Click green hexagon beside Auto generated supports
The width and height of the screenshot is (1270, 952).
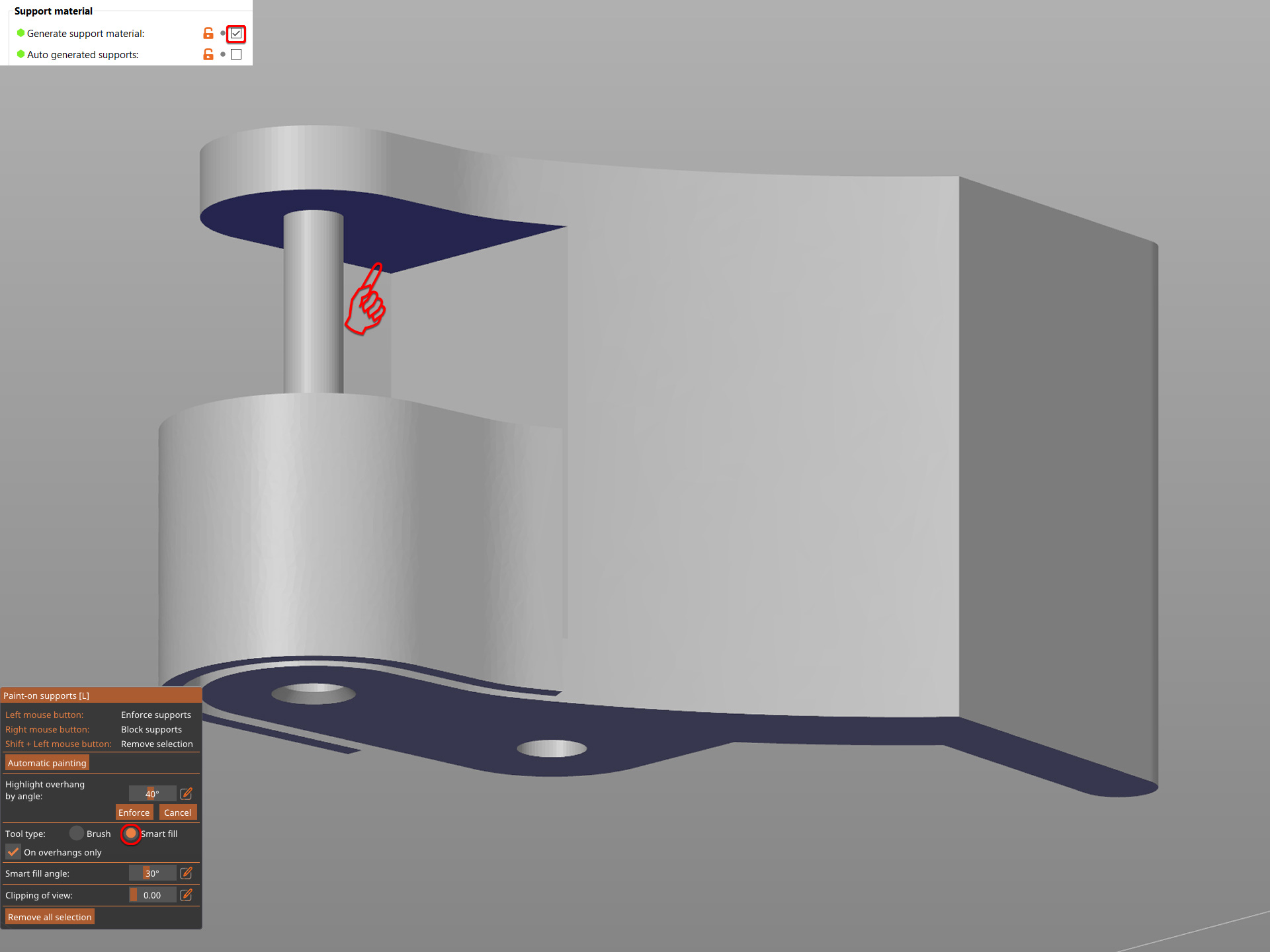21,54
